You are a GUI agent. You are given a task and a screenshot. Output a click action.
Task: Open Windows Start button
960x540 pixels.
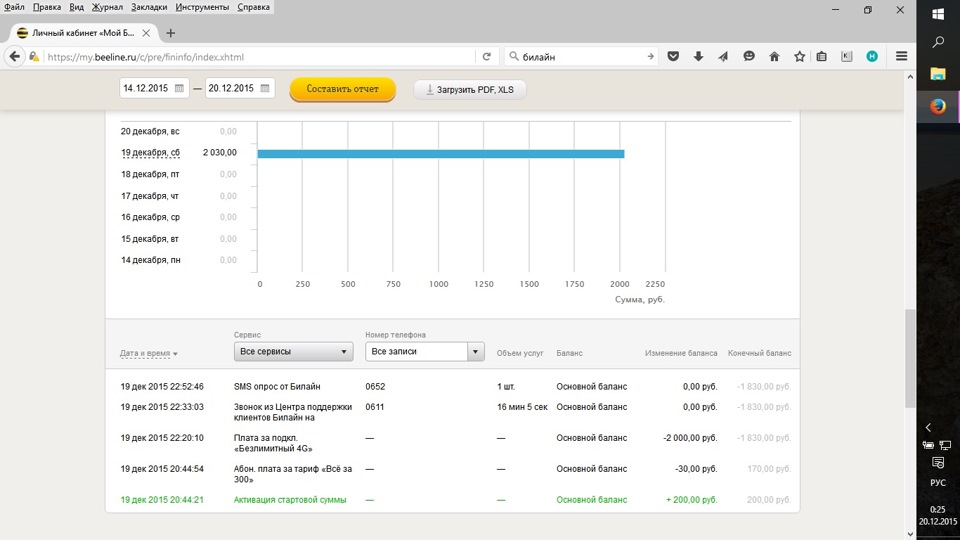pyautogui.click(x=938, y=13)
